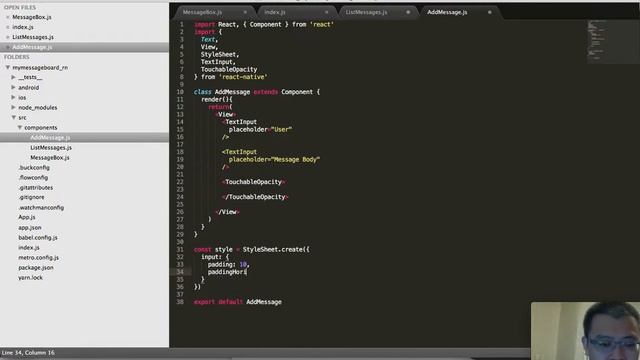Click line number 31 in gutter

tap(180, 249)
